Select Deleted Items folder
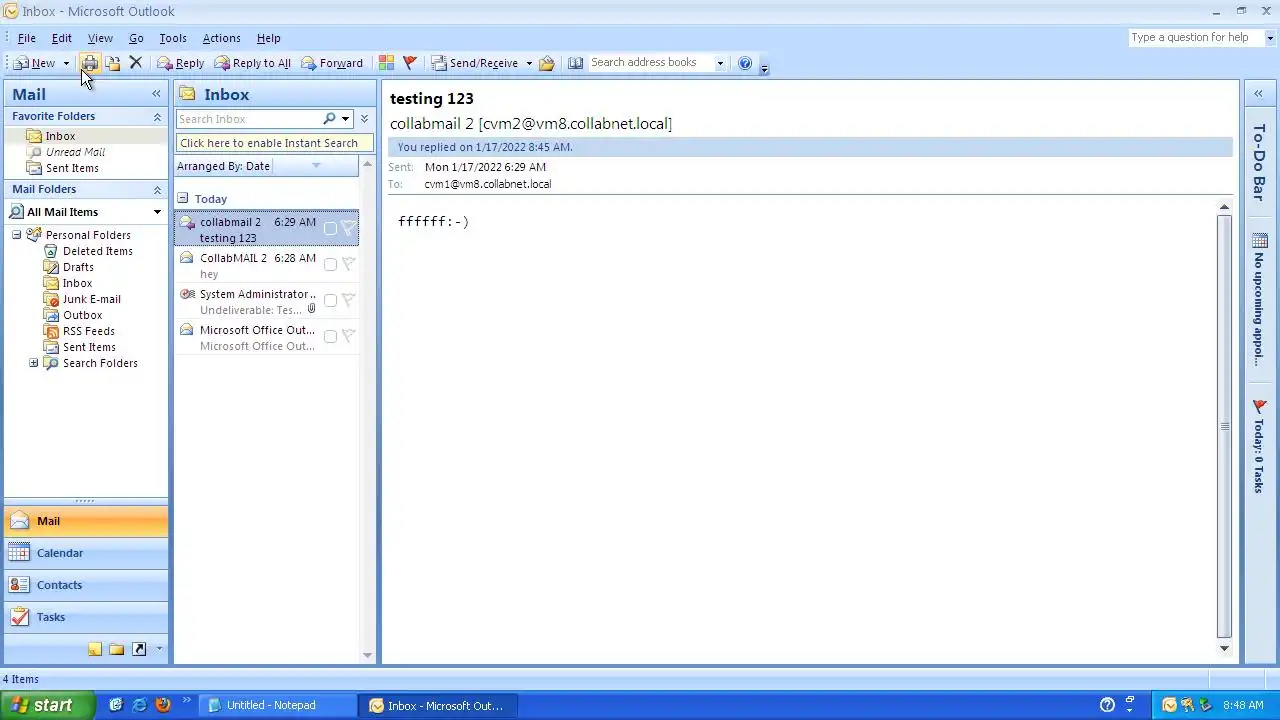This screenshot has height=720, width=1280. pyautogui.click(x=97, y=251)
